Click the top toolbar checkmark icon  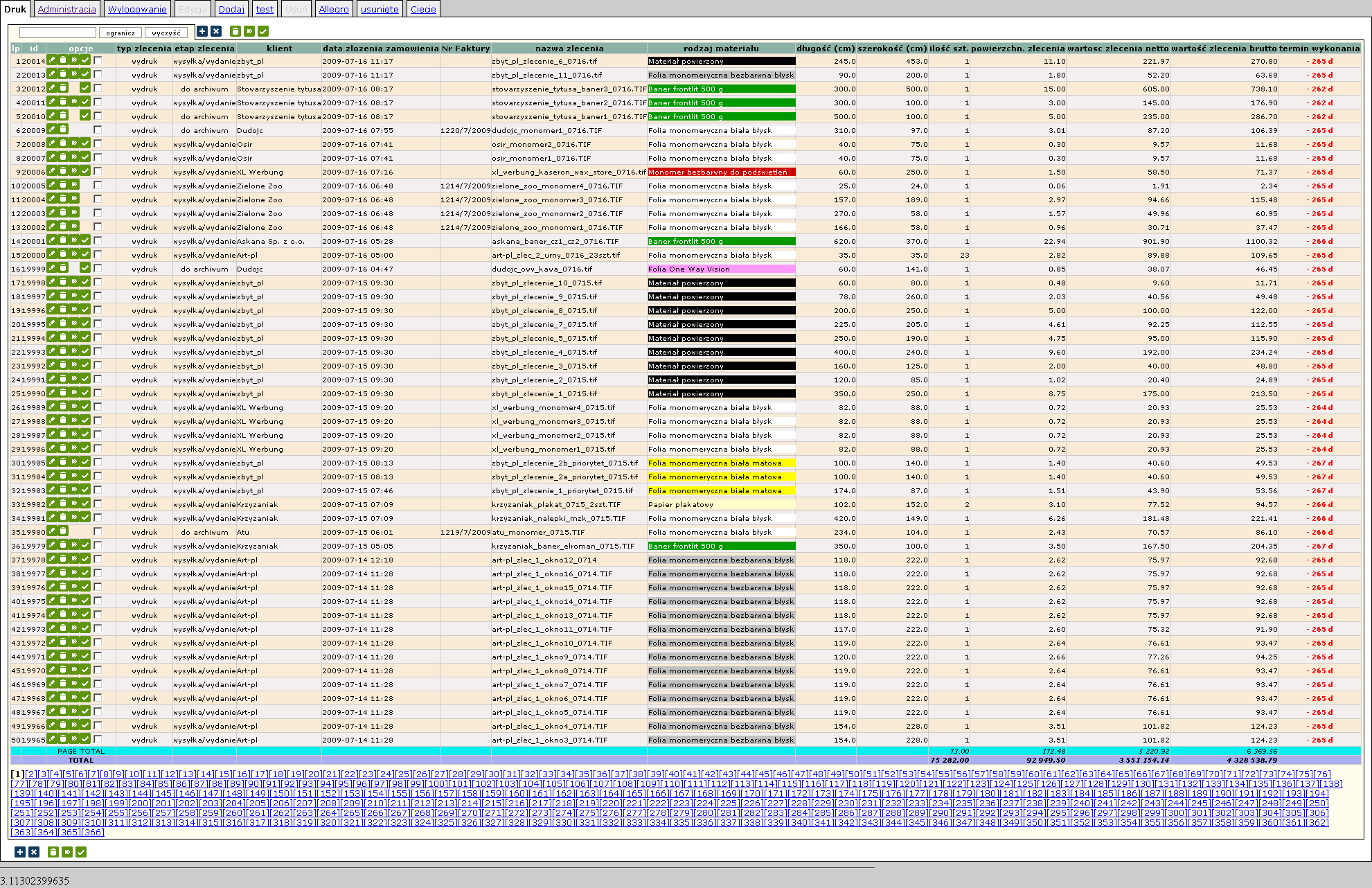[263, 31]
